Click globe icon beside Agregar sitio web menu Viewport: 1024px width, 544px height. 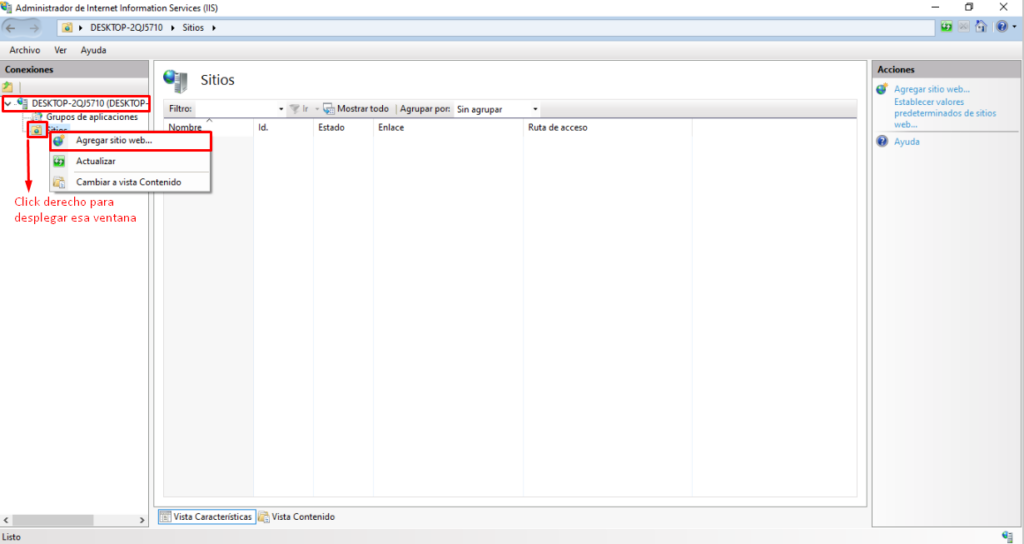tap(59, 140)
